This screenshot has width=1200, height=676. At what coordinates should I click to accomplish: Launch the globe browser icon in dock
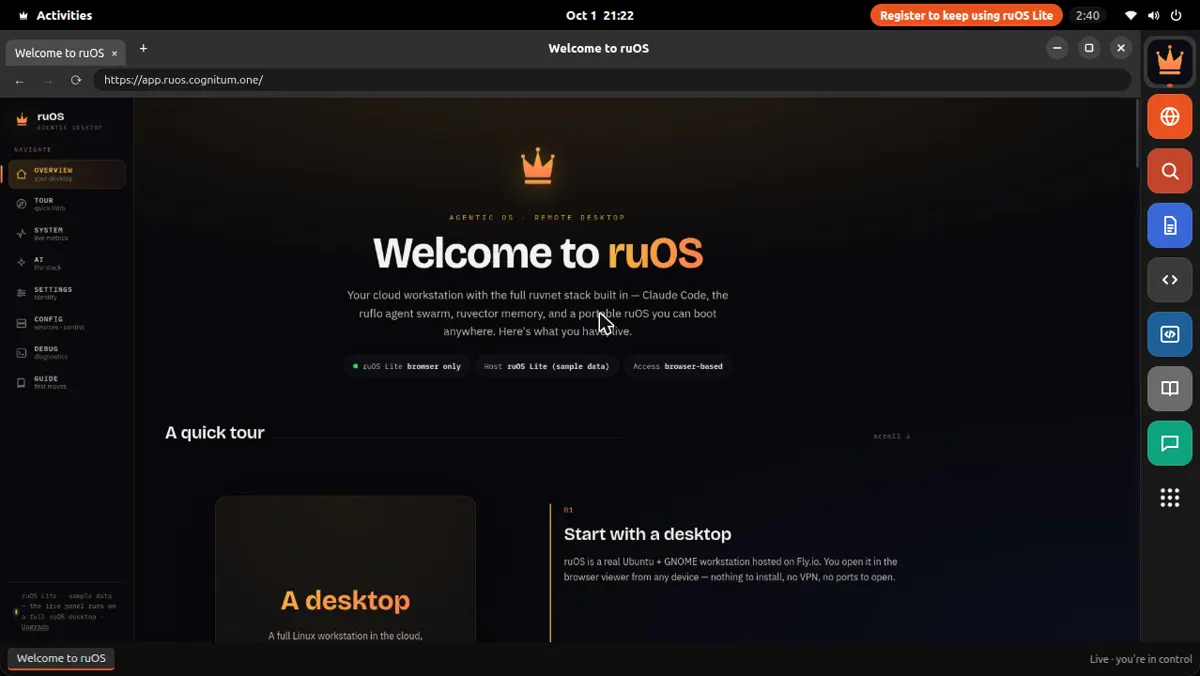(x=1169, y=116)
